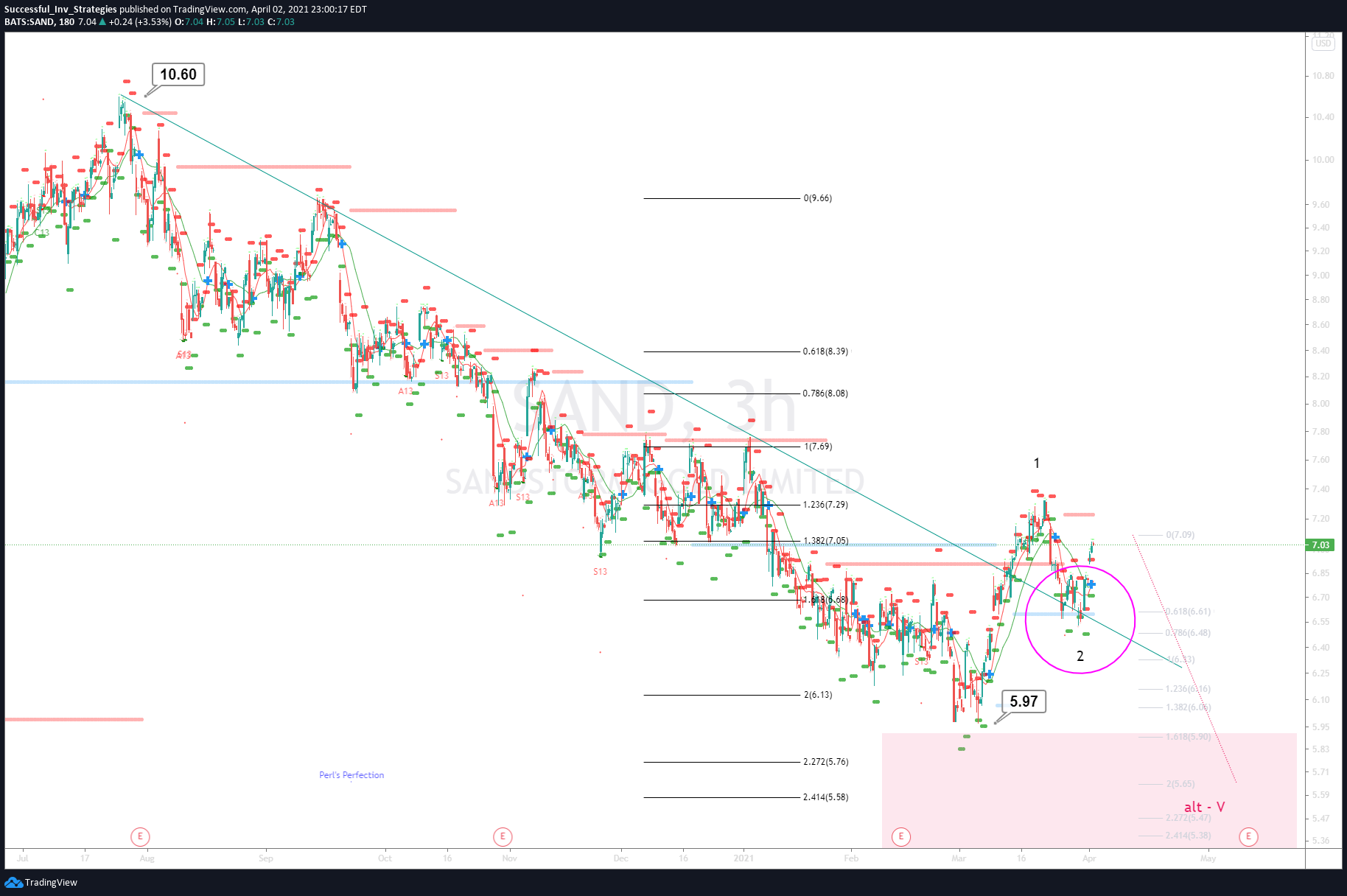This screenshot has width=1347, height=896.
Task: Click the 5.36 price axis label
Action: (1321, 841)
